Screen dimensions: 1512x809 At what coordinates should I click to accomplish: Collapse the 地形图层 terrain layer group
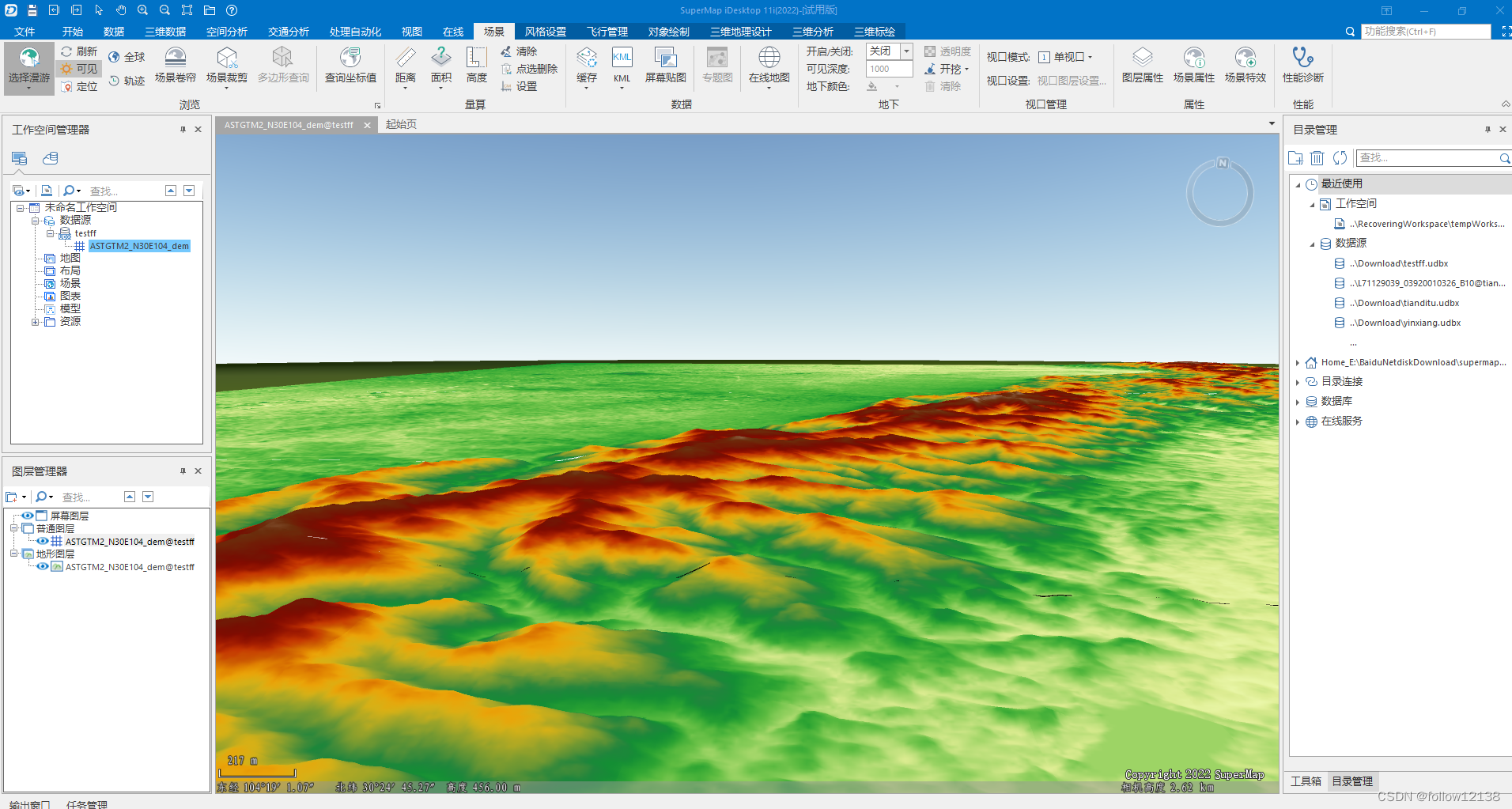(x=13, y=554)
